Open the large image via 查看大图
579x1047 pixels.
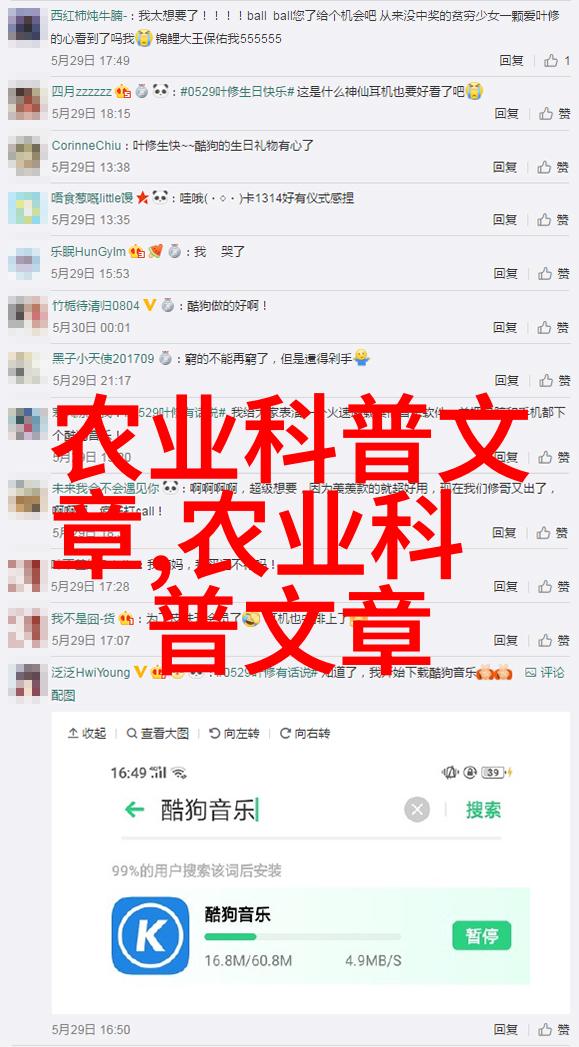158,733
